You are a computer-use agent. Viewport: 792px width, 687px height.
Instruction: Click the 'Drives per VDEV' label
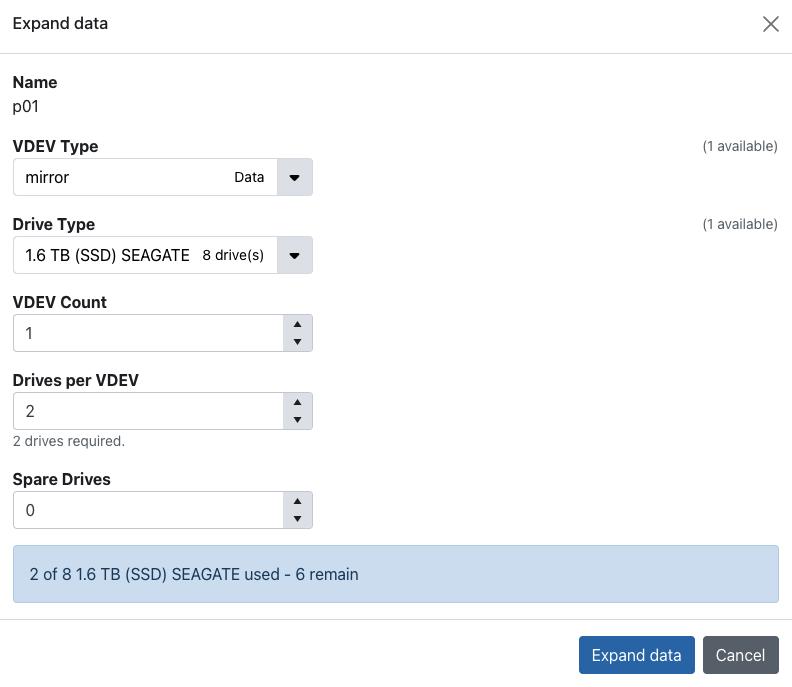point(76,380)
